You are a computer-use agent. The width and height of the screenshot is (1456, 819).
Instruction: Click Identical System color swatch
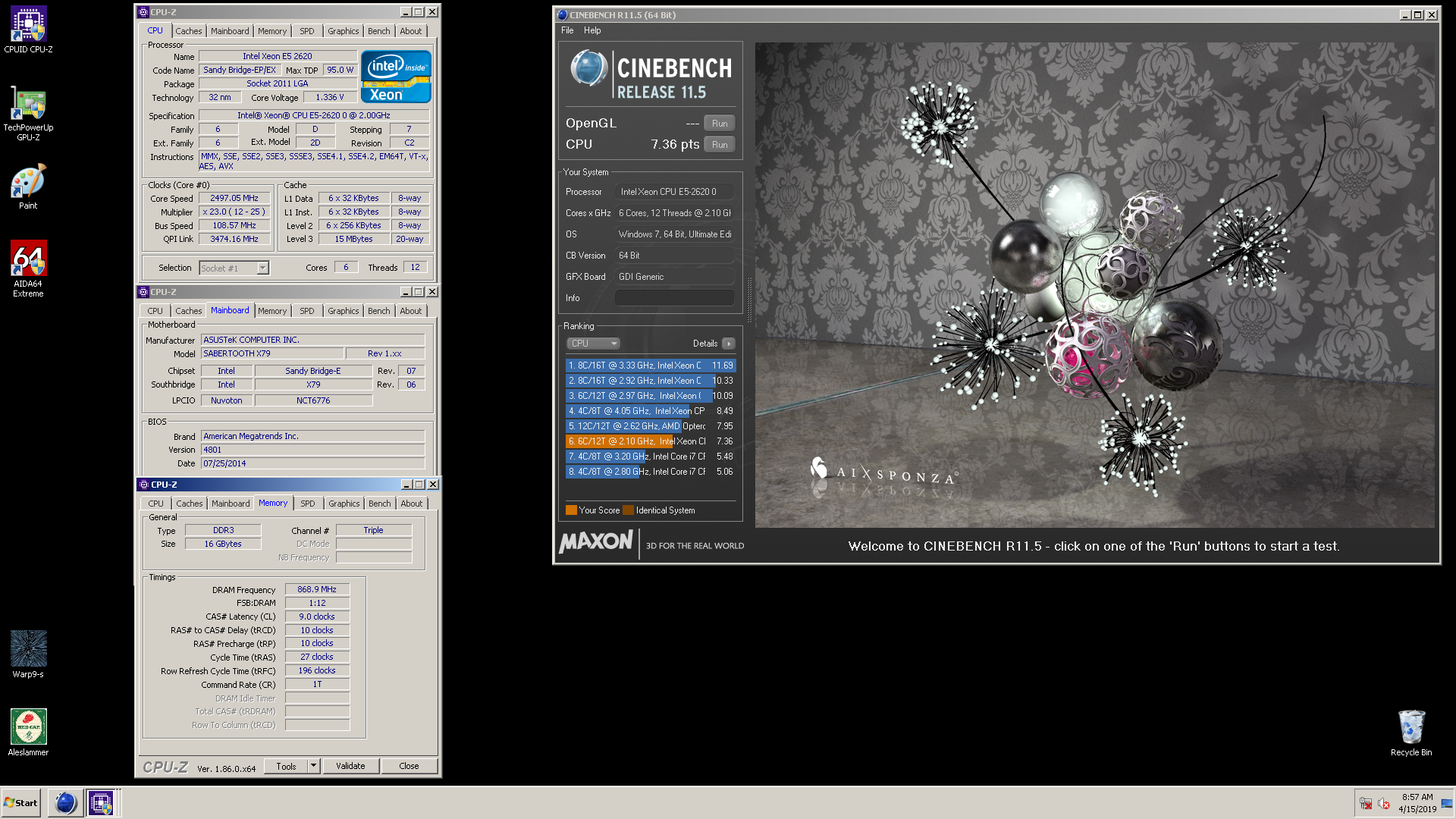(628, 510)
